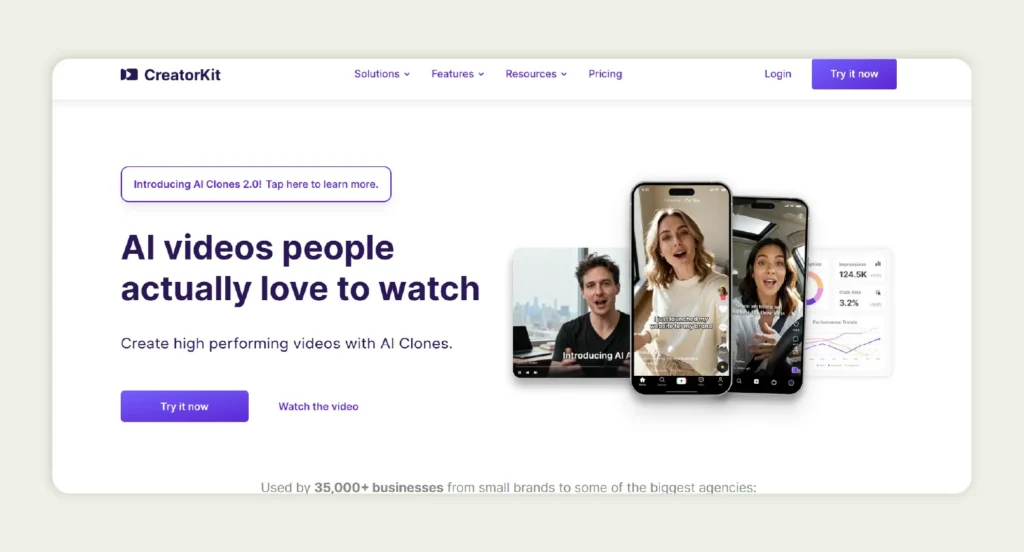This screenshot has width=1024, height=552.
Task: Select the man's landscape video thumbnail
Action: [571, 312]
